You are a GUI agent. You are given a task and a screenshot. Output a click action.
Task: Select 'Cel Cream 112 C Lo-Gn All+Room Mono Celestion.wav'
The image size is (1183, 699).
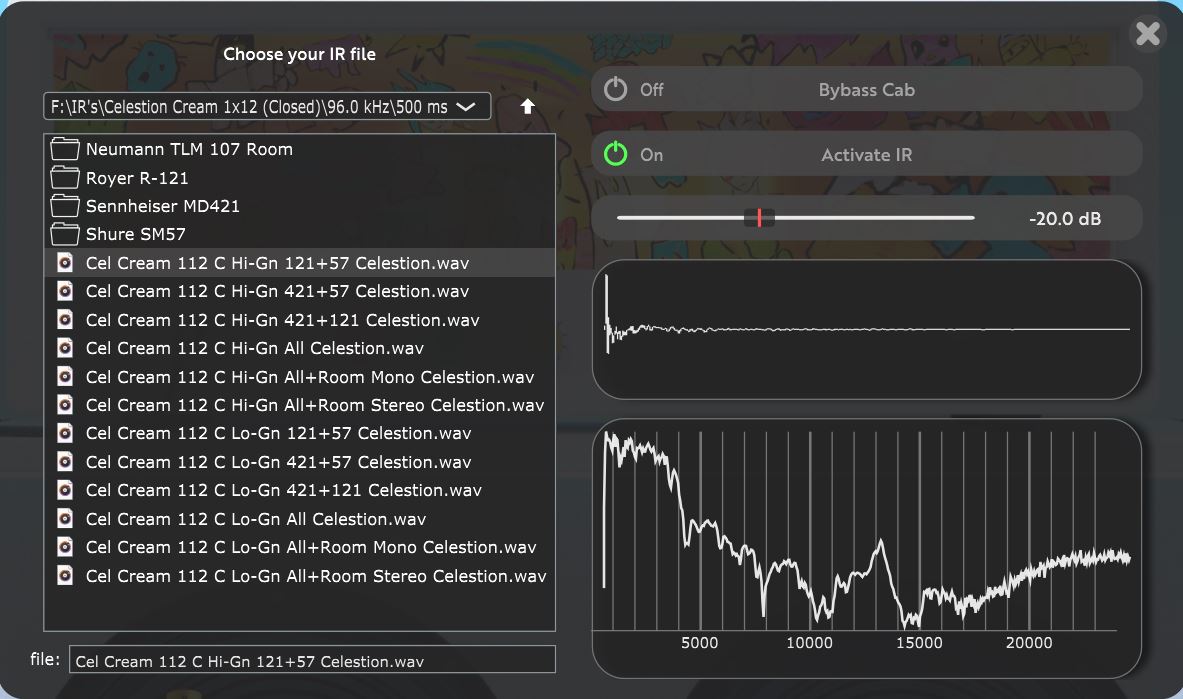click(300, 547)
